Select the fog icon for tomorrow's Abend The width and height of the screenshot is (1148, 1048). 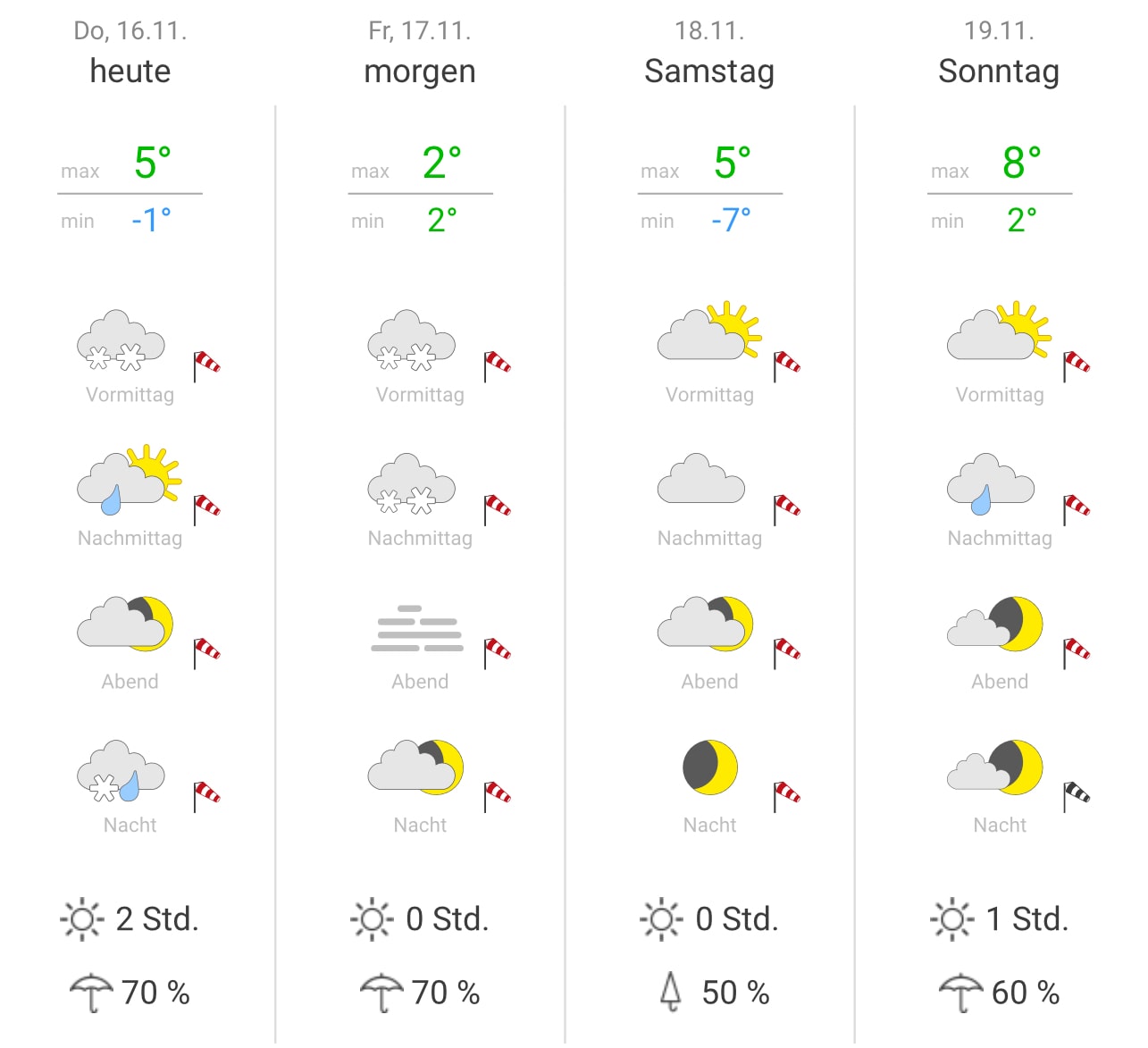pos(417,628)
